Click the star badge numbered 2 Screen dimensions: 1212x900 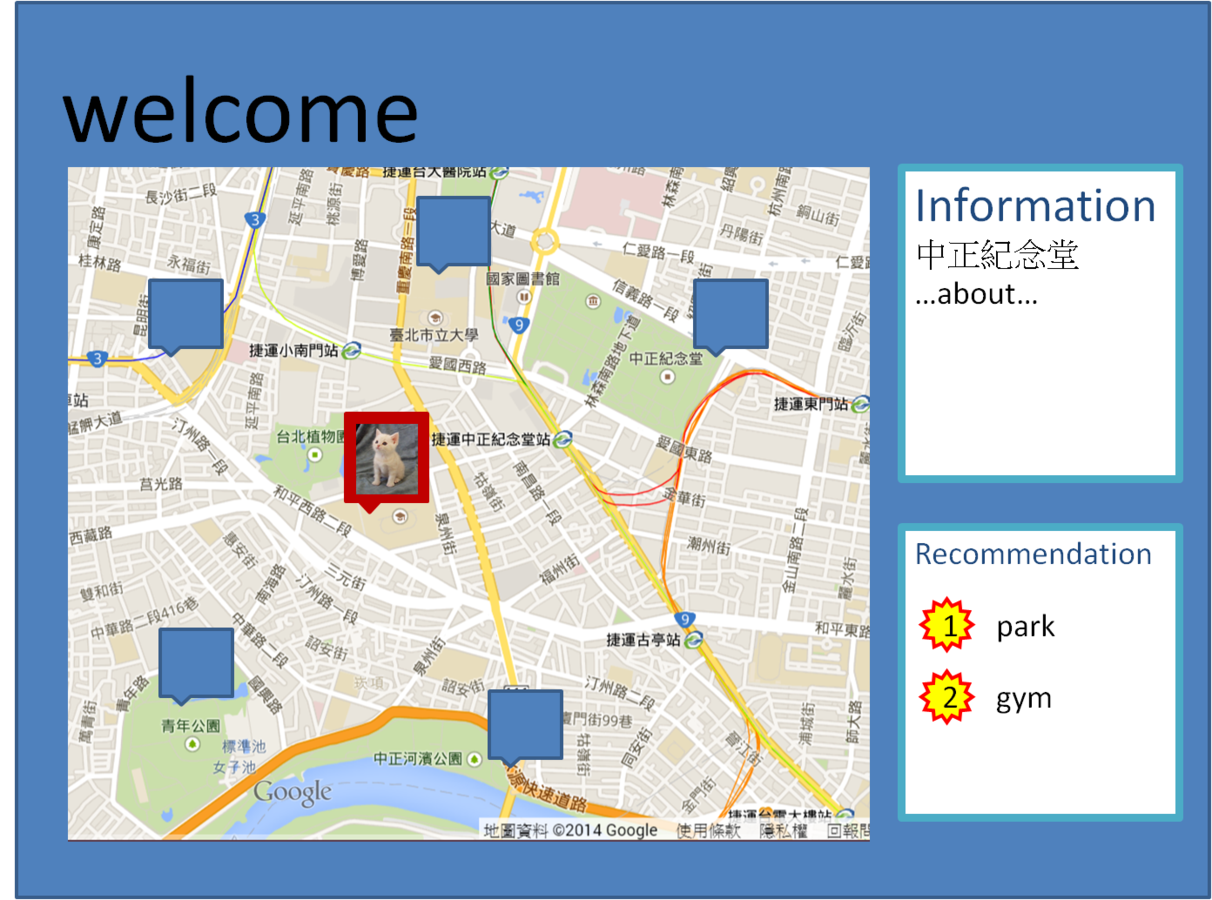click(x=945, y=697)
